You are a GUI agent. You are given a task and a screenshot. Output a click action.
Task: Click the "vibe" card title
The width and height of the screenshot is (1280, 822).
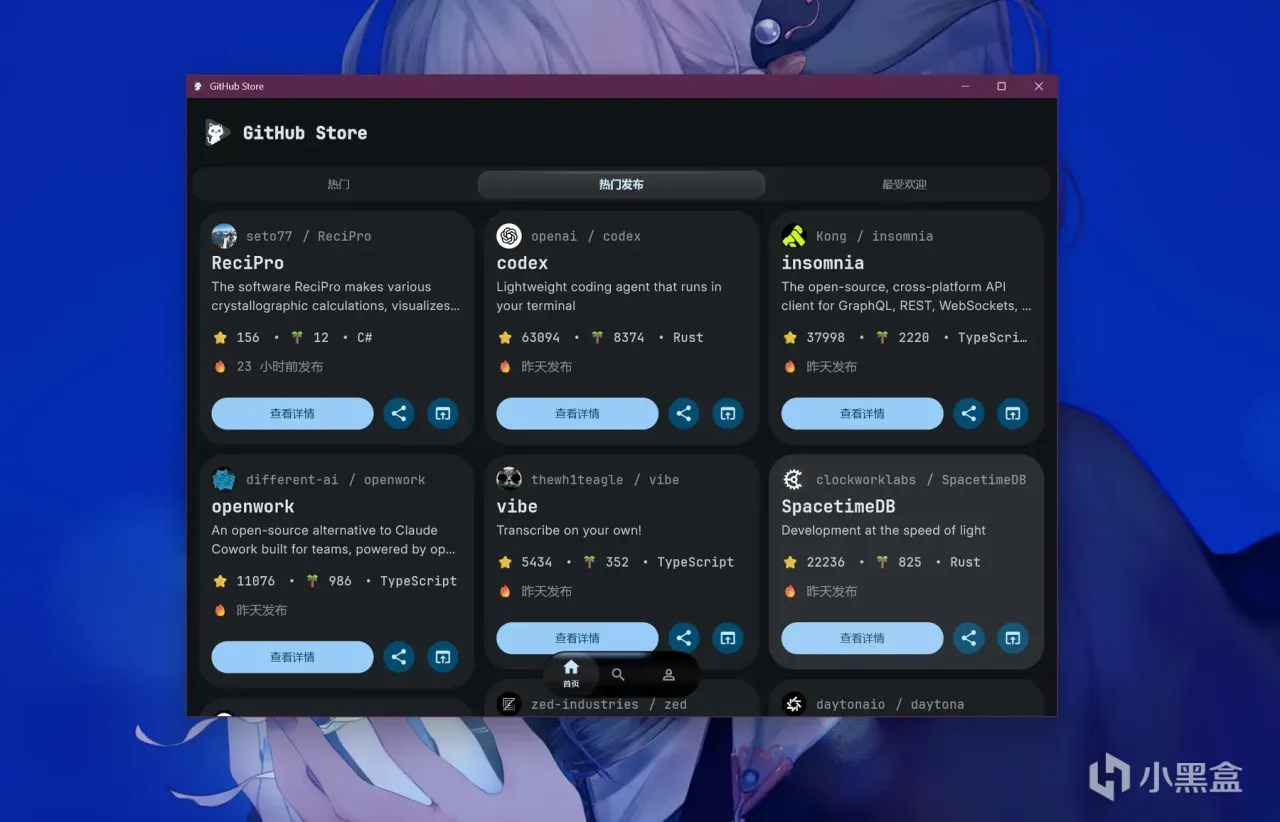(517, 507)
